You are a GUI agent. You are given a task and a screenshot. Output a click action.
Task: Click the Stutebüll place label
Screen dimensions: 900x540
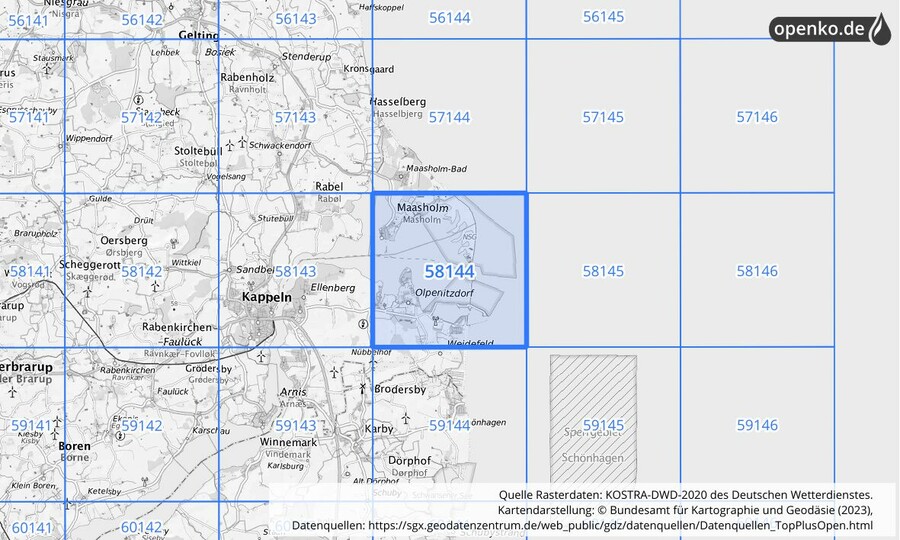tap(276, 218)
